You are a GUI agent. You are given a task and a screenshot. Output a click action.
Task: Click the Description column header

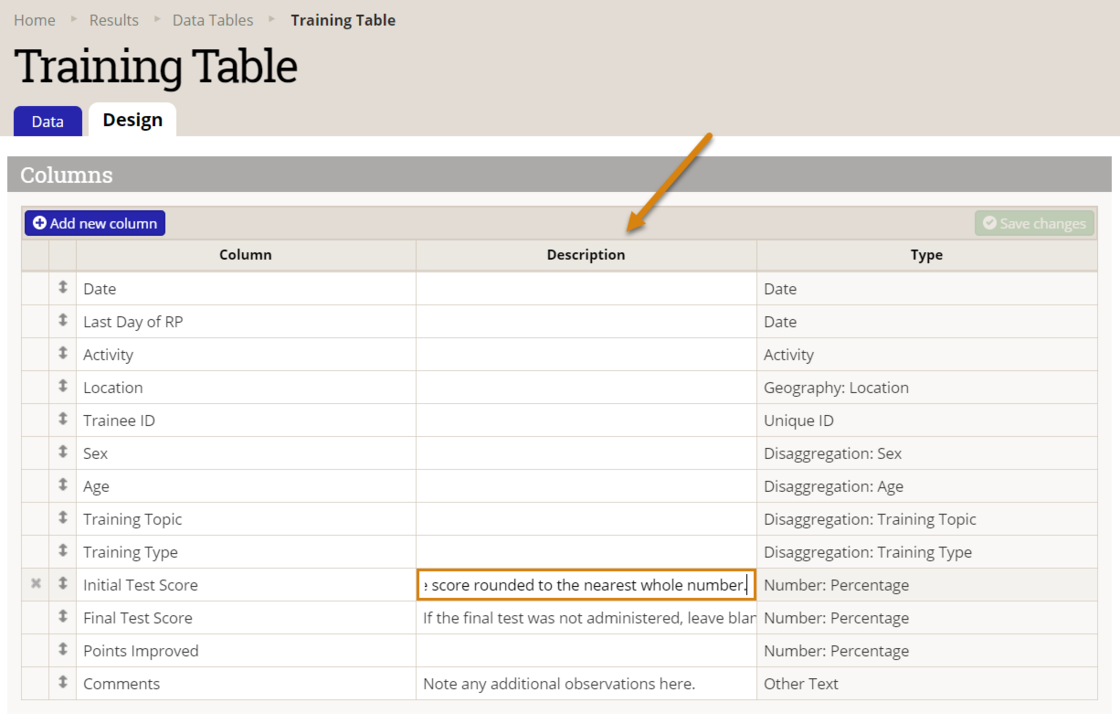pos(585,255)
